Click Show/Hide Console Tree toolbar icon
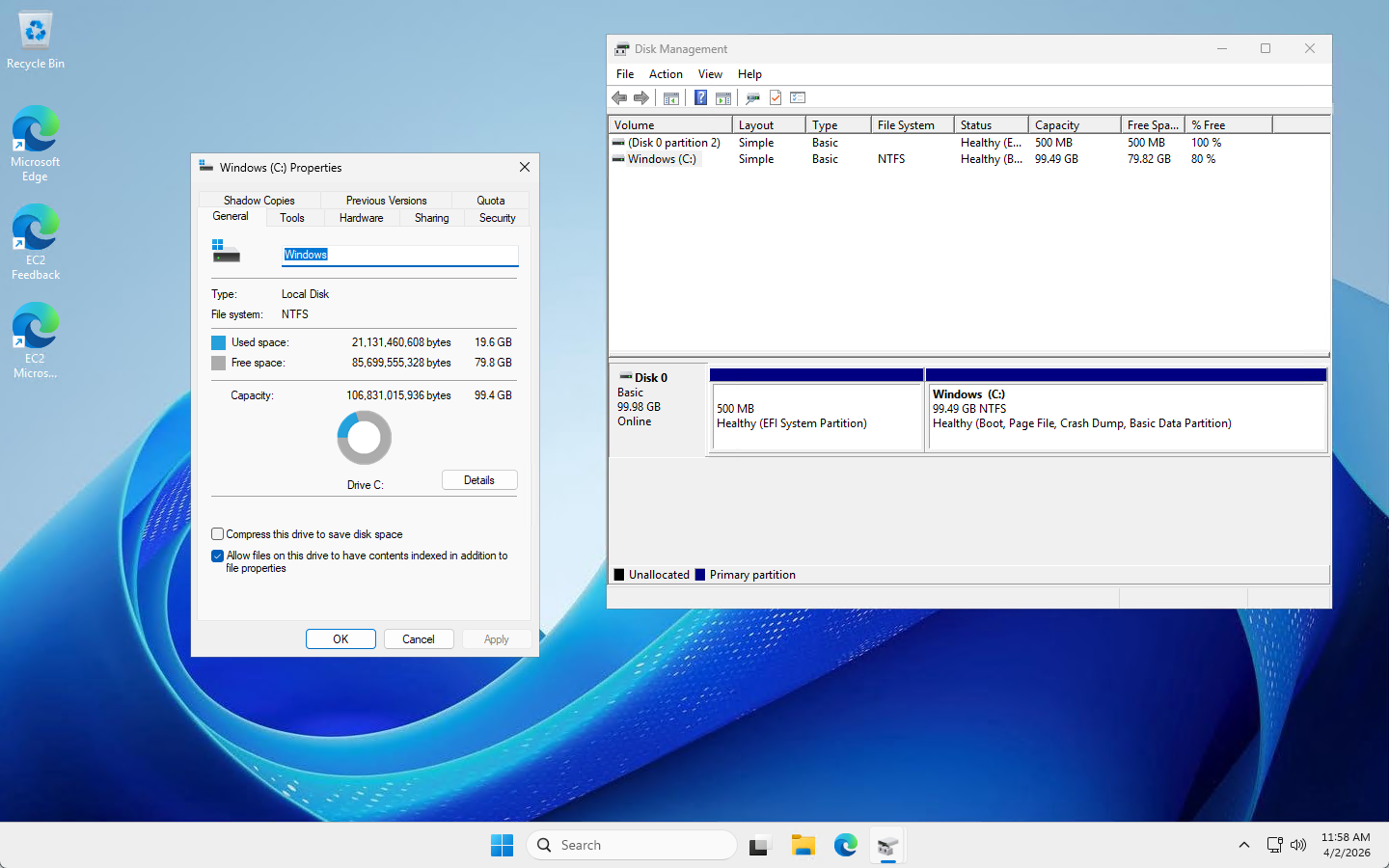1389x868 pixels. click(x=671, y=97)
